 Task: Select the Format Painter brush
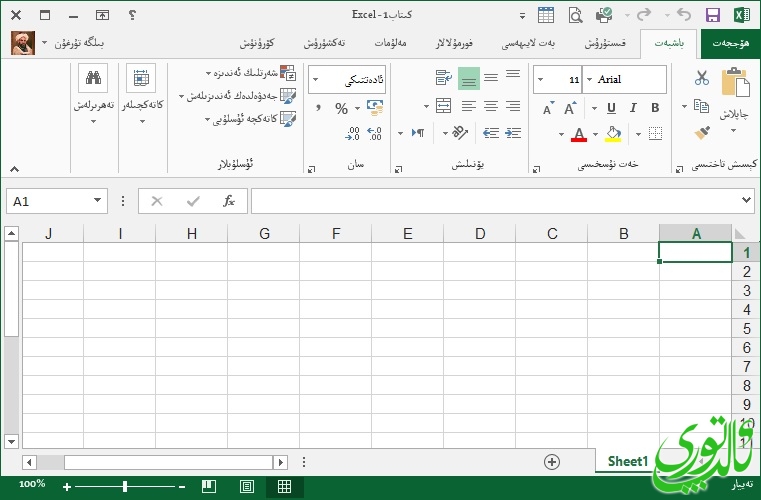[702, 133]
